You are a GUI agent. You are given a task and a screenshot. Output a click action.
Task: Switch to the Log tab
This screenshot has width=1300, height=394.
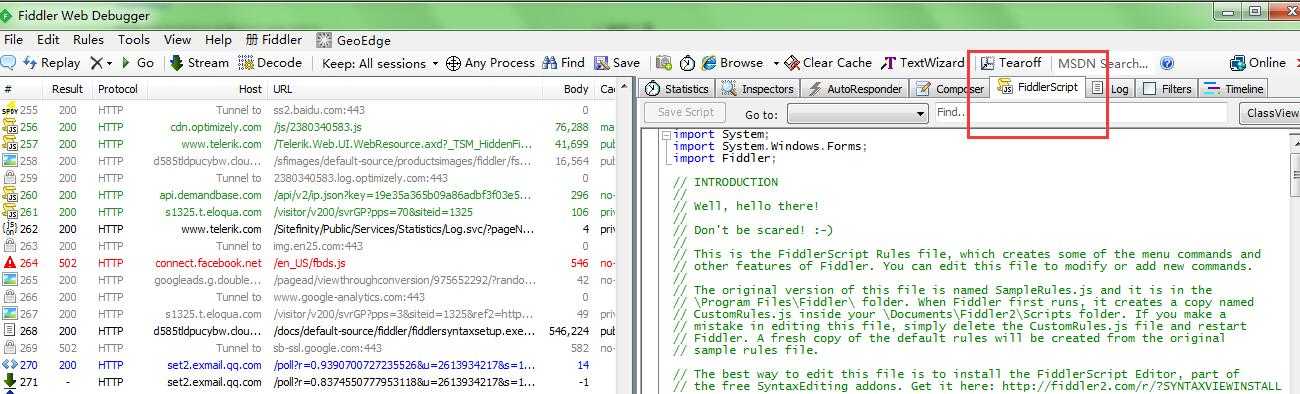tap(1110, 89)
